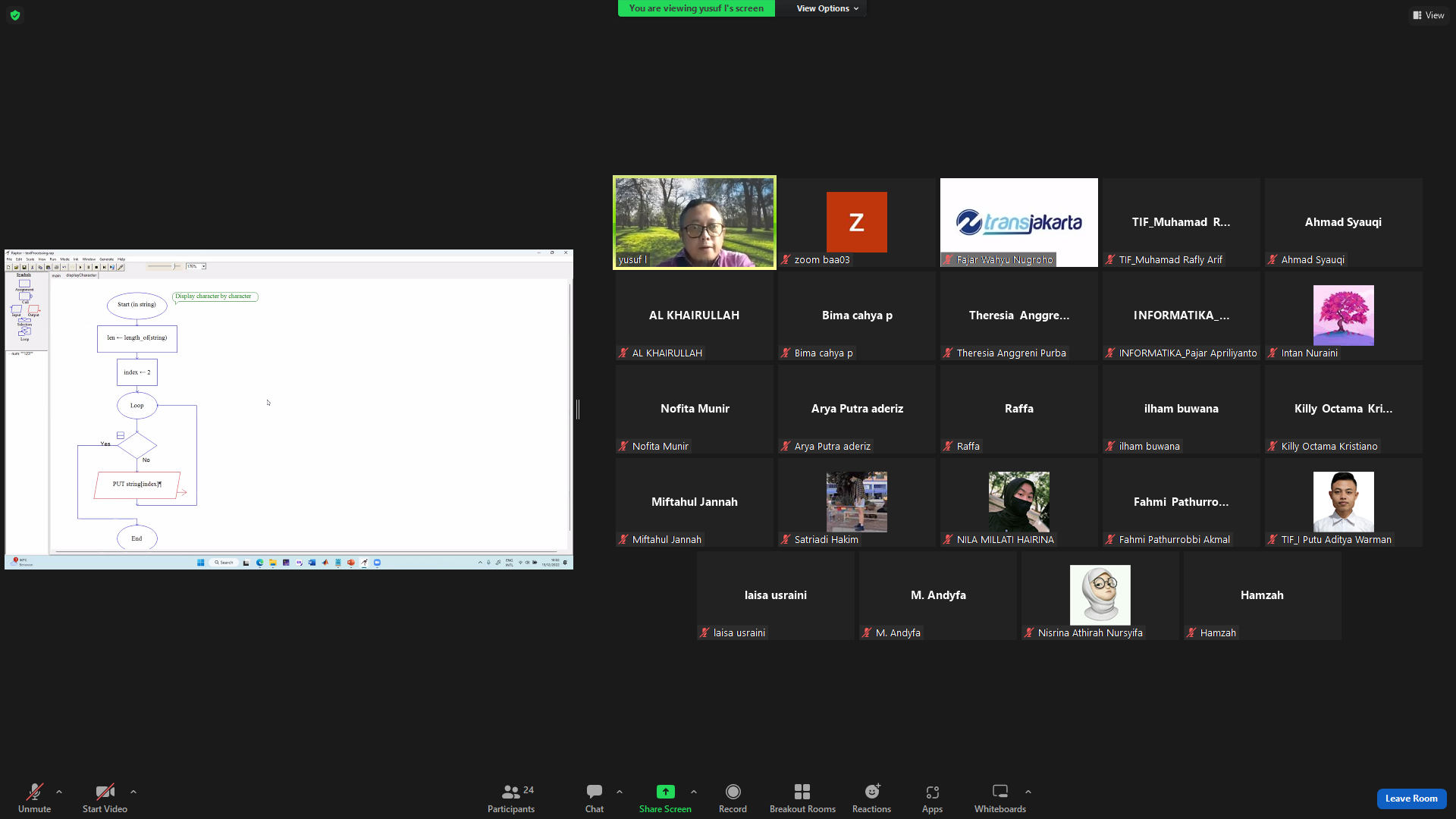The width and height of the screenshot is (1456, 819).
Task: Click the Open file icon in Raptor toolbar
Action: pos(17,267)
